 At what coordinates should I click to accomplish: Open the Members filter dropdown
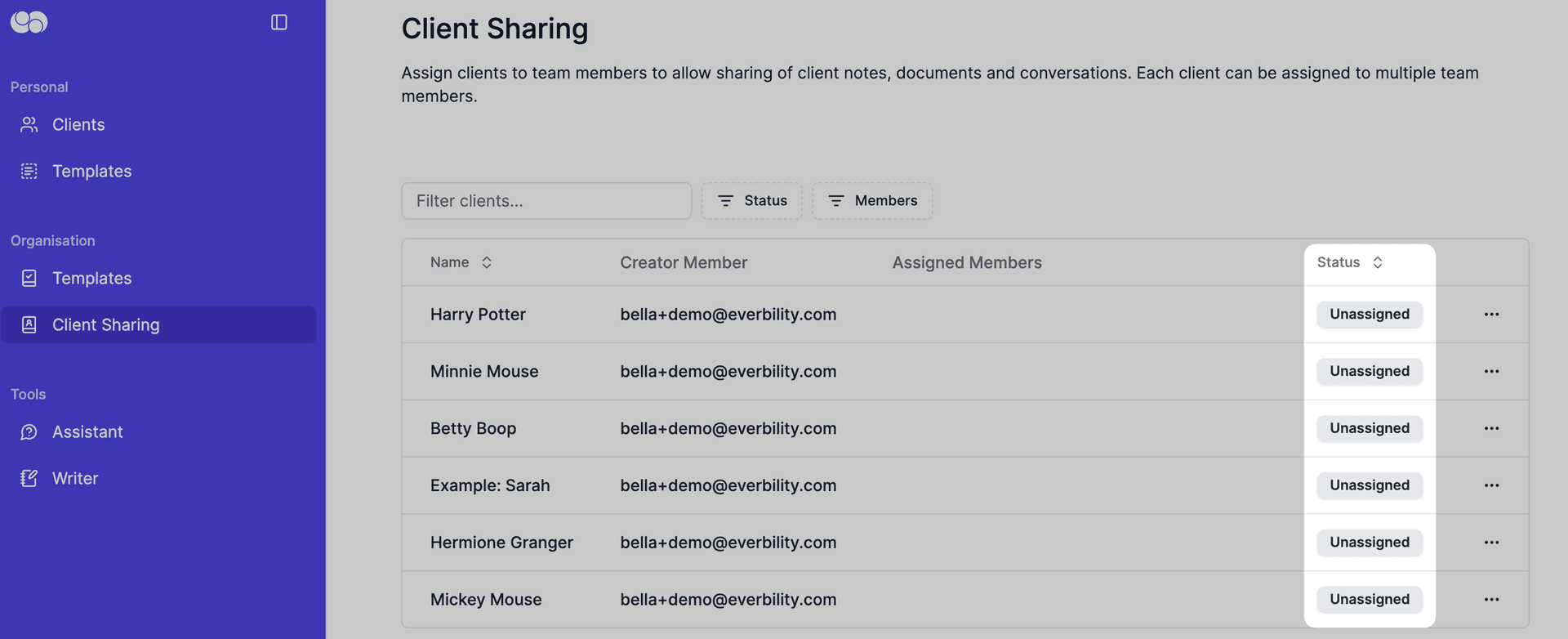871,200
